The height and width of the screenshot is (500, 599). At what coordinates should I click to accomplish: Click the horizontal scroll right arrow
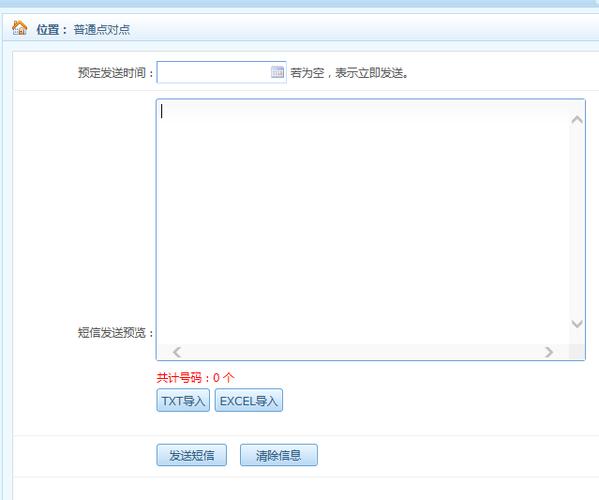[x=549, y=352]
